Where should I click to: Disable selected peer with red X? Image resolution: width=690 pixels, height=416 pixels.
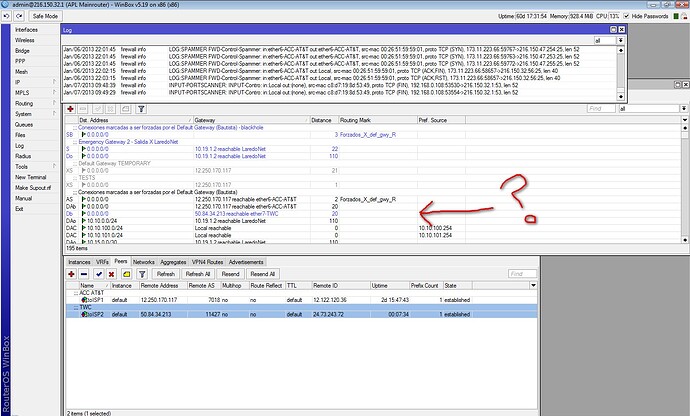(x=112, y=274)
